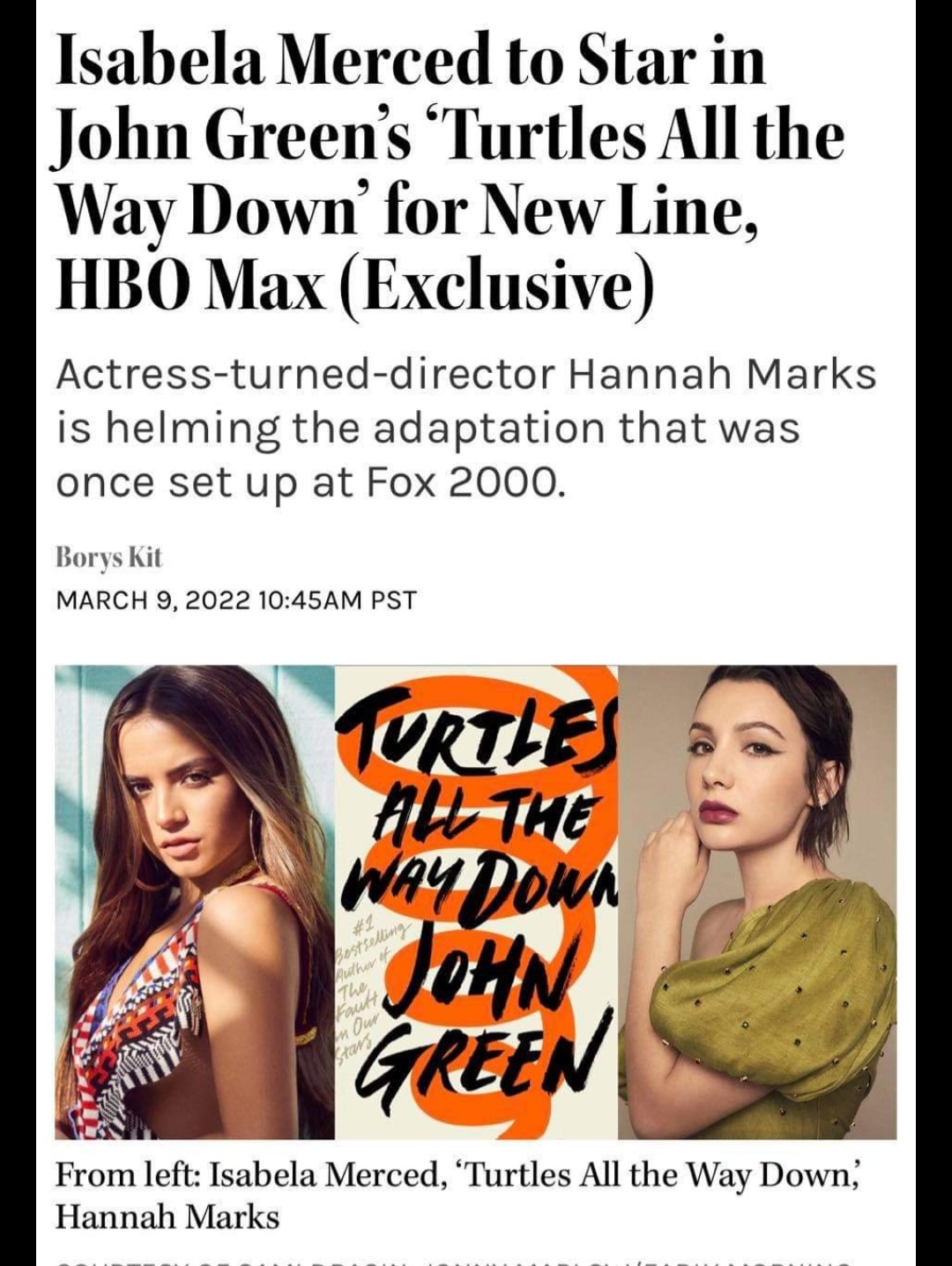Click the Isabela Merced headline title
This screenshot has width=952, height=1266.
pos(450,173)
